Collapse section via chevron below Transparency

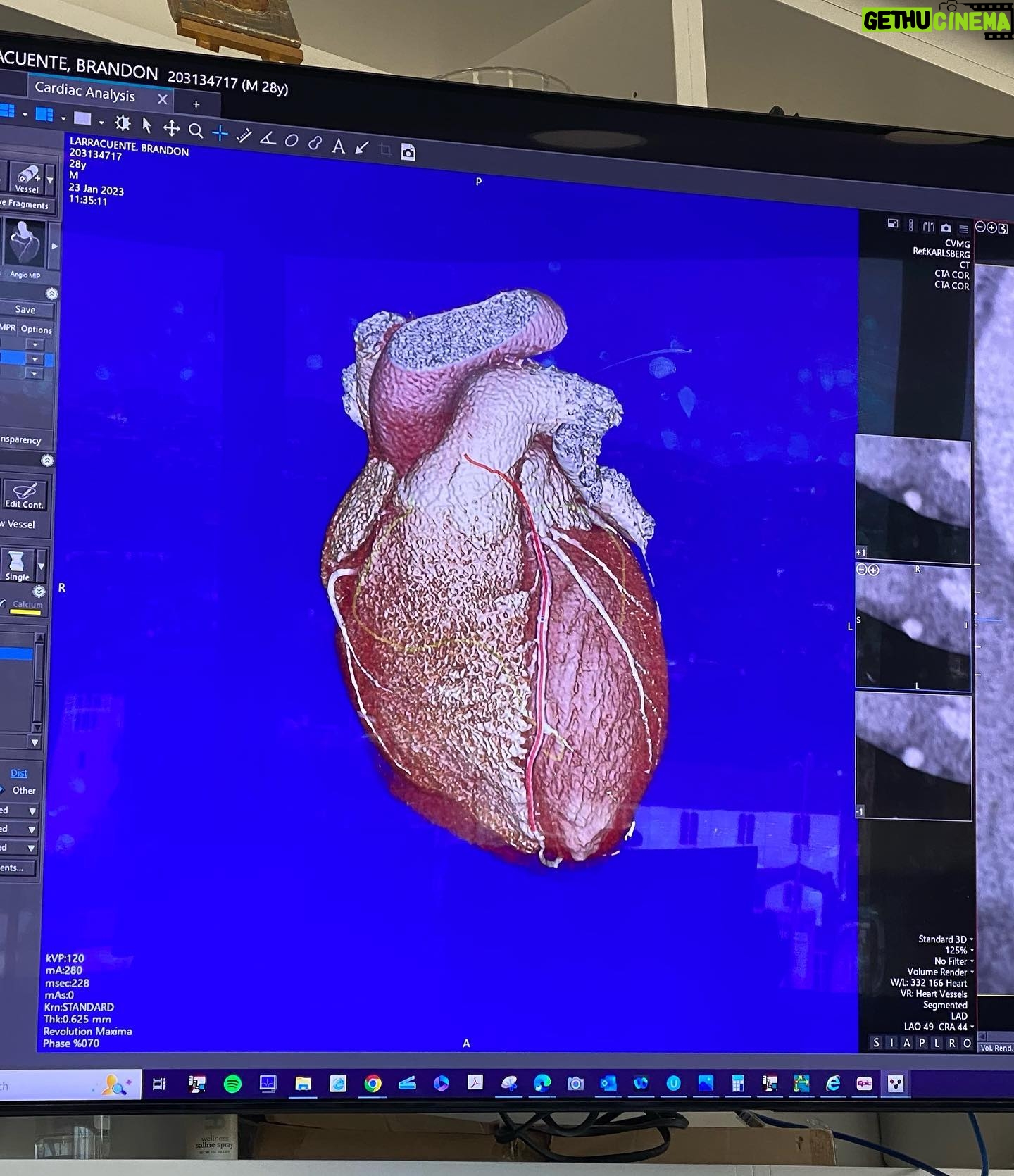[x=46, y=461]
